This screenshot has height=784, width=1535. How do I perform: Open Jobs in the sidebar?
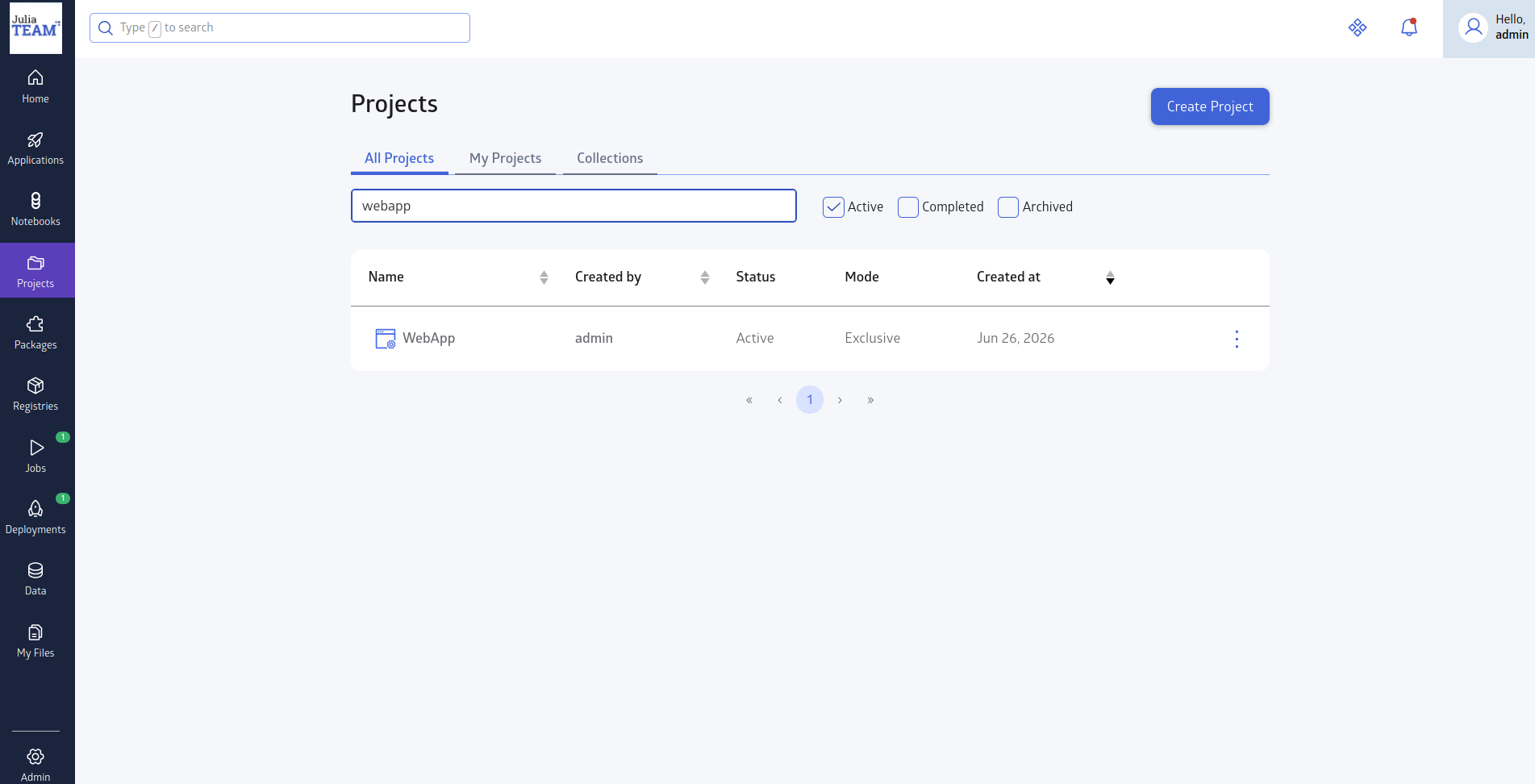pos(35,457)
